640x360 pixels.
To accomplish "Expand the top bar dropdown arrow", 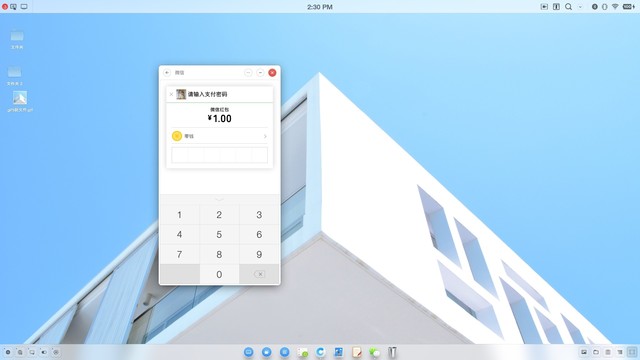I will [580, 7].
